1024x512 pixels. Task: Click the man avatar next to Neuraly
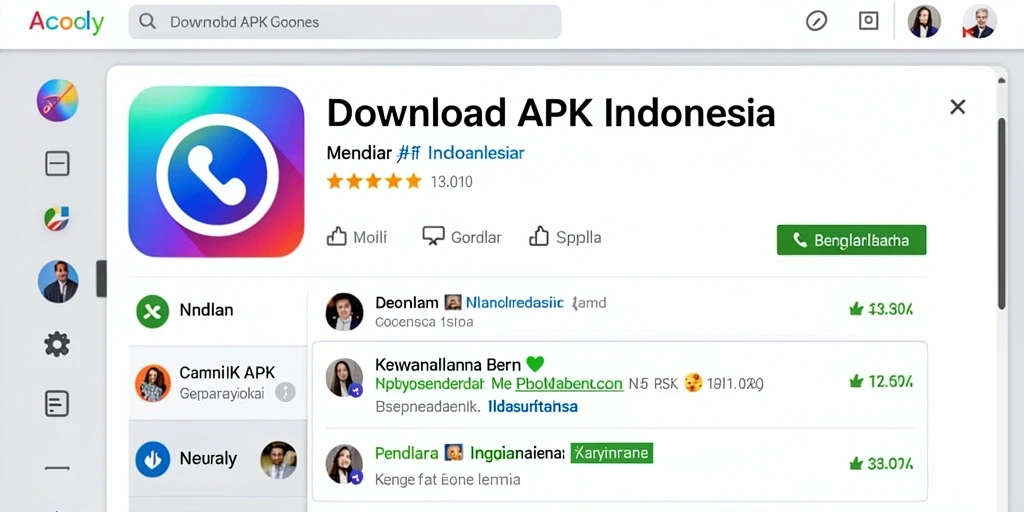tap(279, 459)
